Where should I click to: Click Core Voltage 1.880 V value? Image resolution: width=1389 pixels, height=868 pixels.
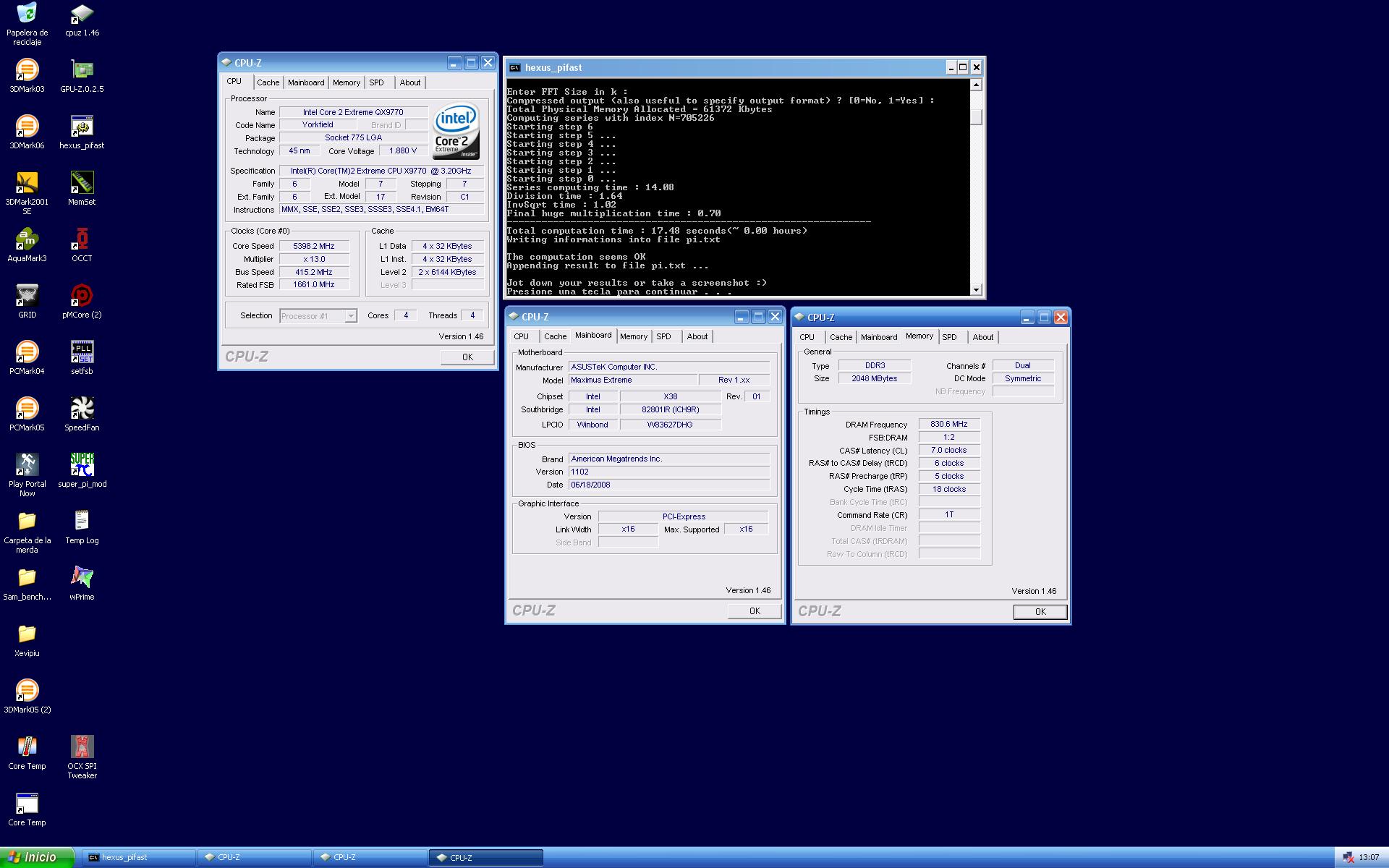(x=403, y=150)
